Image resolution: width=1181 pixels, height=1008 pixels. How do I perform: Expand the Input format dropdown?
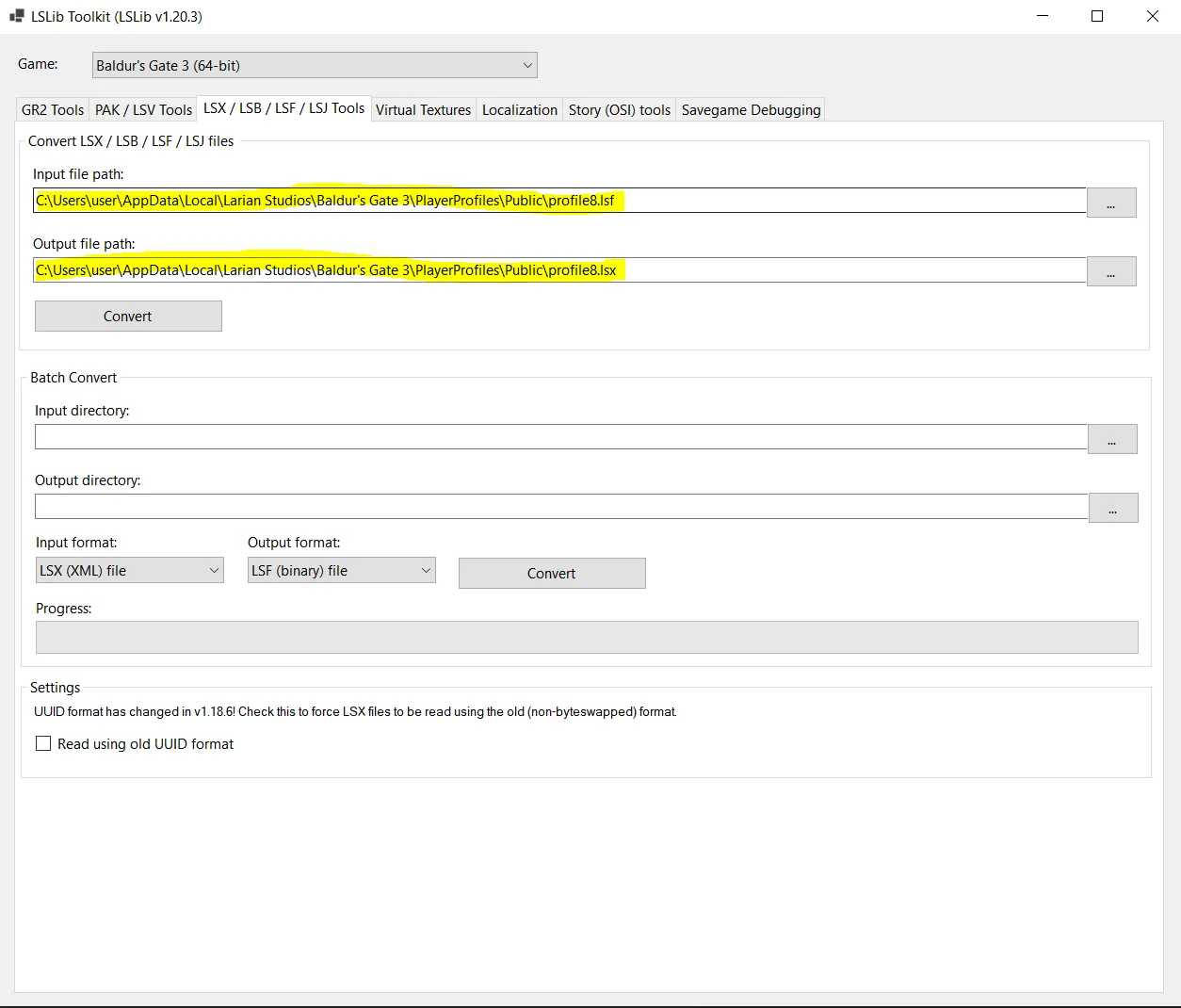(x=129, y=571)
